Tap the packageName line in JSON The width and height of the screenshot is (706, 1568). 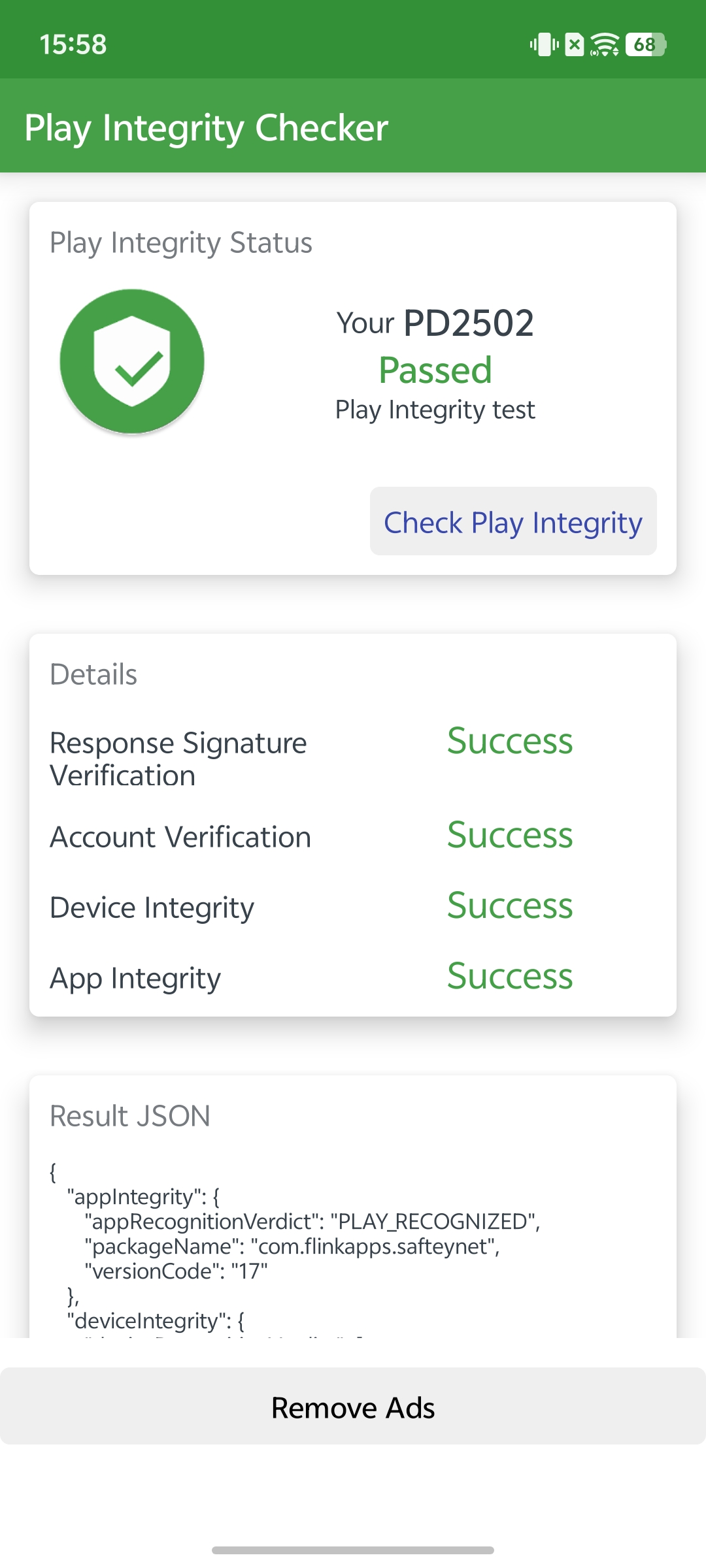[x=292, y=1247]
